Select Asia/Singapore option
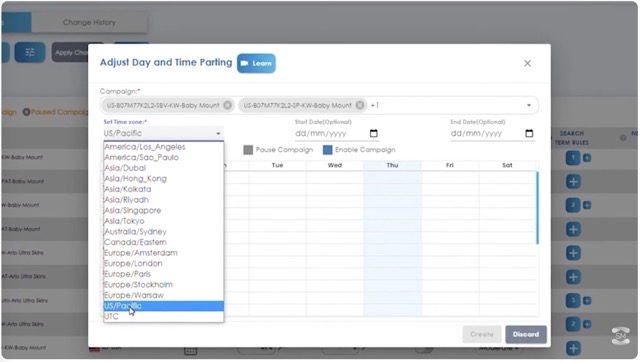Viewport: 640px width, 362px height. pos(163,211)
